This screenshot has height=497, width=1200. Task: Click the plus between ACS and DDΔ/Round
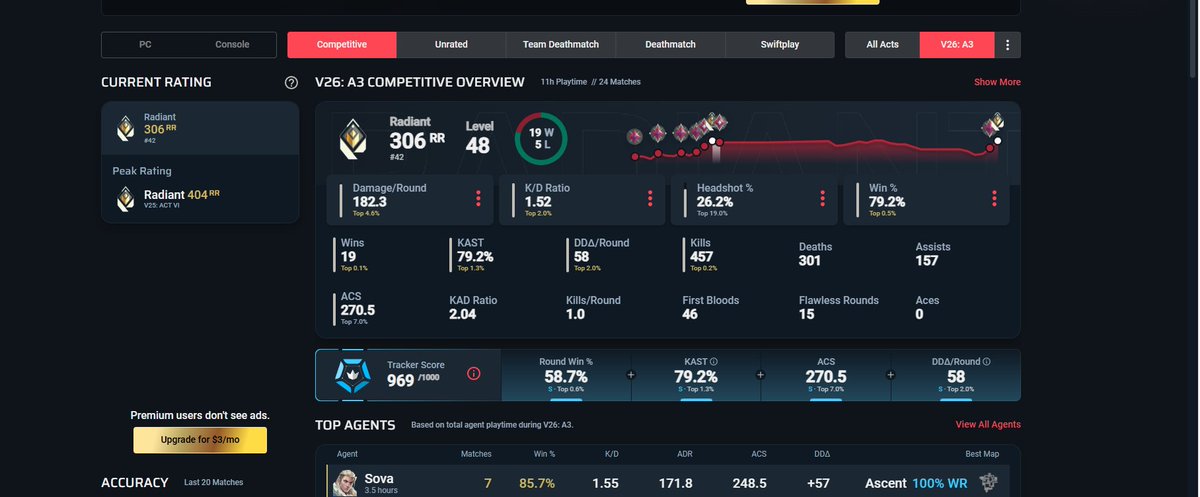[891, 375]
